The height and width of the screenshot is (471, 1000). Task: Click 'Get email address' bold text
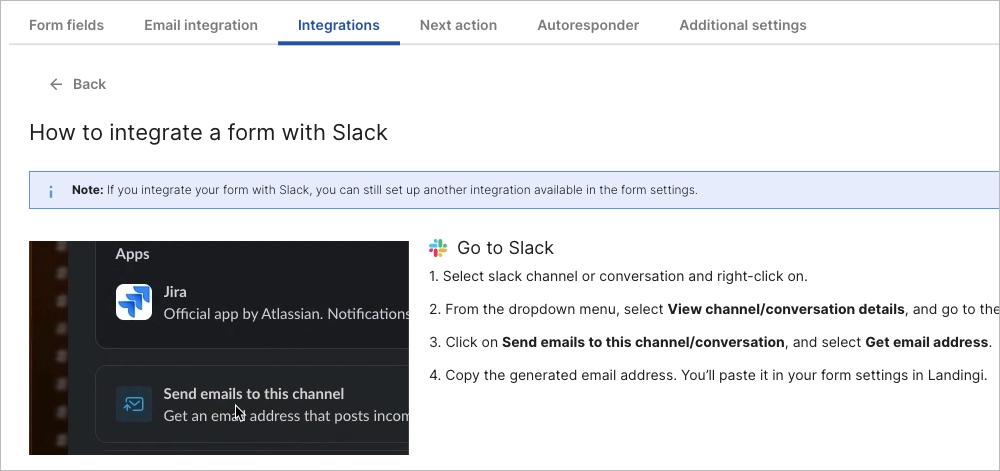pos(926,342)
